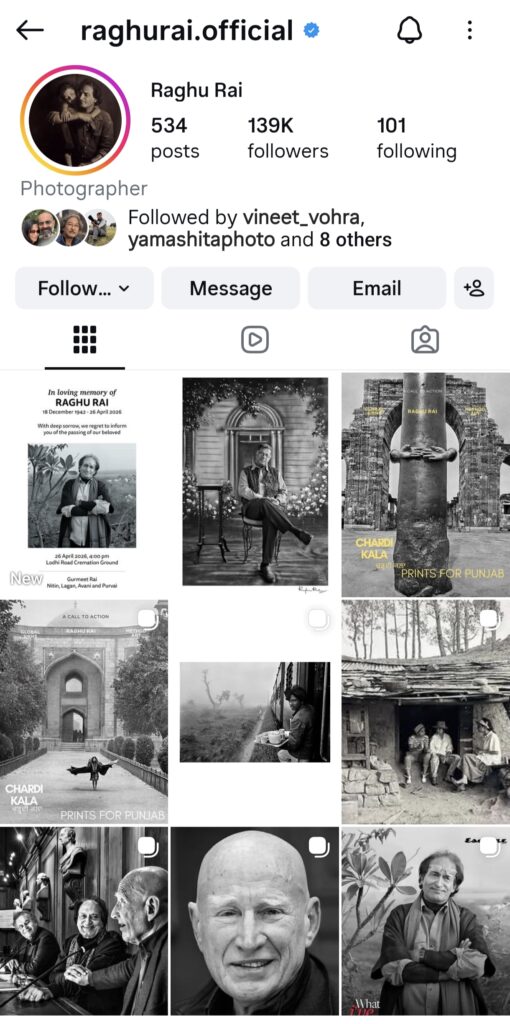Open the notification bell settings
The image size is (510, 1024).
409,30
